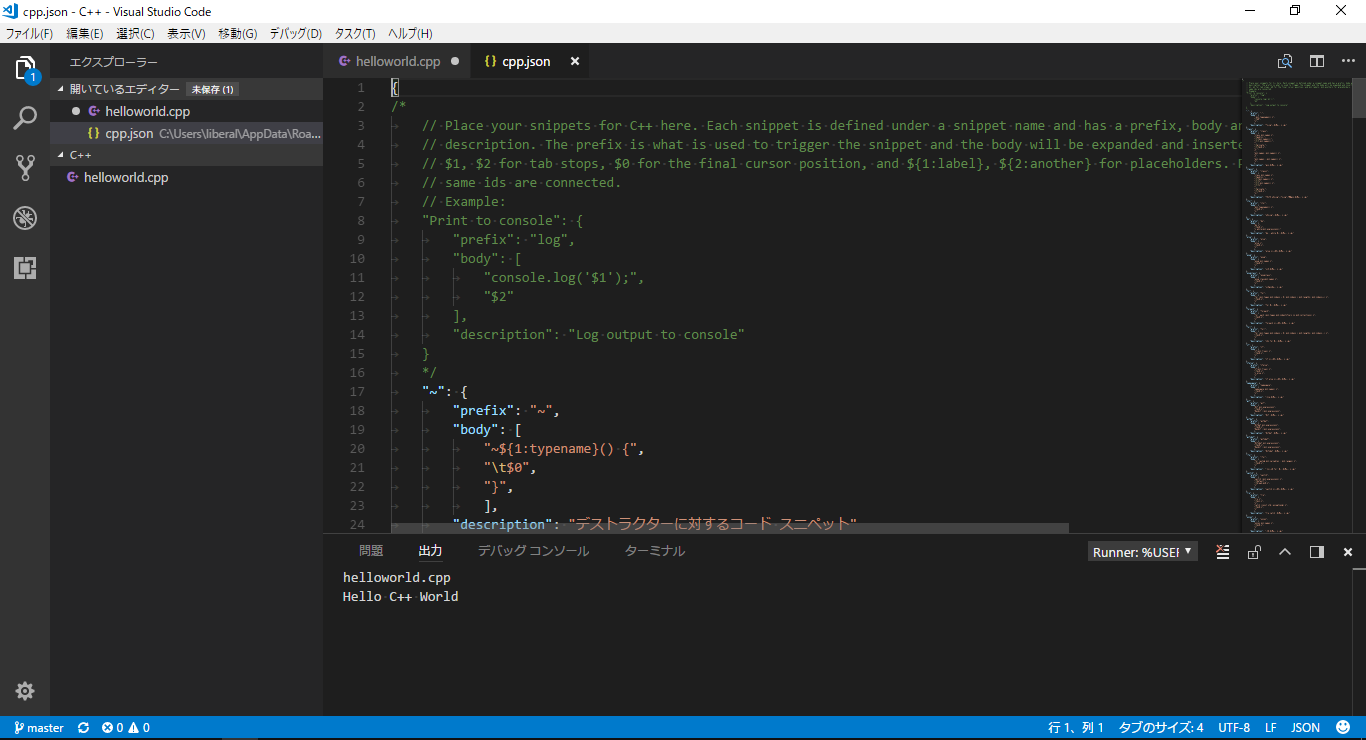The height and width of the screenshot is (740, 1366).
Task: Click the unsaved dot on helloworld.cpp tab
Action: click(x=454, y=61)
